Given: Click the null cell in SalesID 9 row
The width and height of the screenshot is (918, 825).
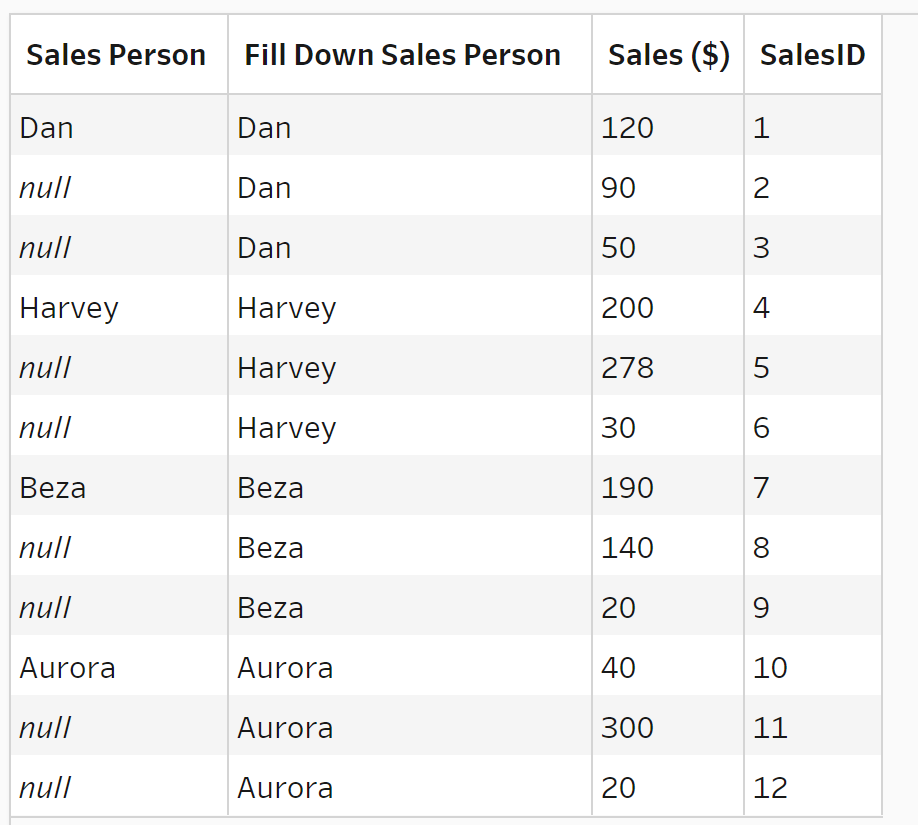Looking at the screenshot, I should click(45, 607).
